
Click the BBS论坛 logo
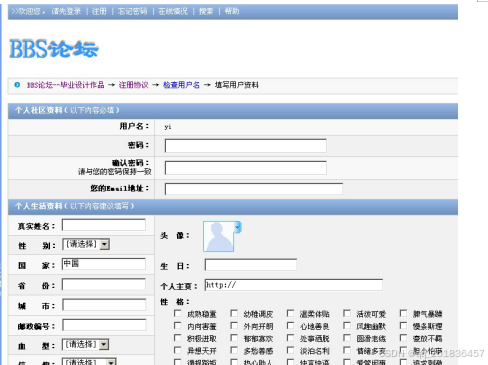pyautogui.click(x=54, y=49)
